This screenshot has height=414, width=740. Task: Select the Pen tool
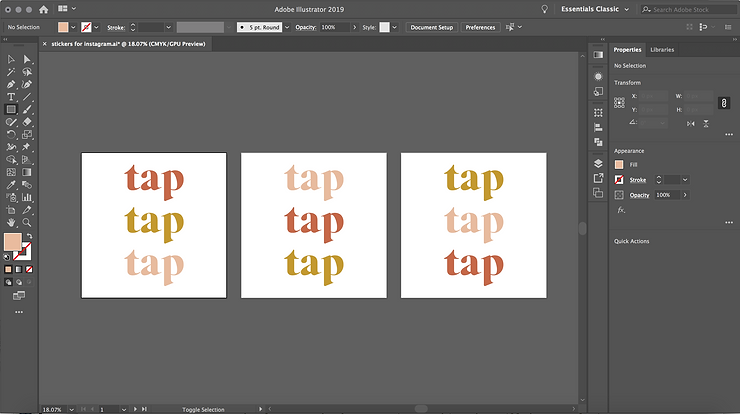[11, 84]
